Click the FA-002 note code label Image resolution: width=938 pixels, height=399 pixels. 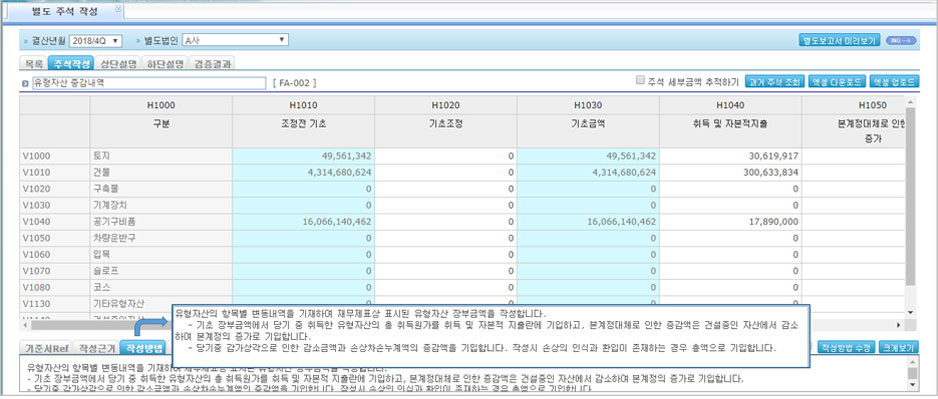pyautogui.click(x=294, y=83)
